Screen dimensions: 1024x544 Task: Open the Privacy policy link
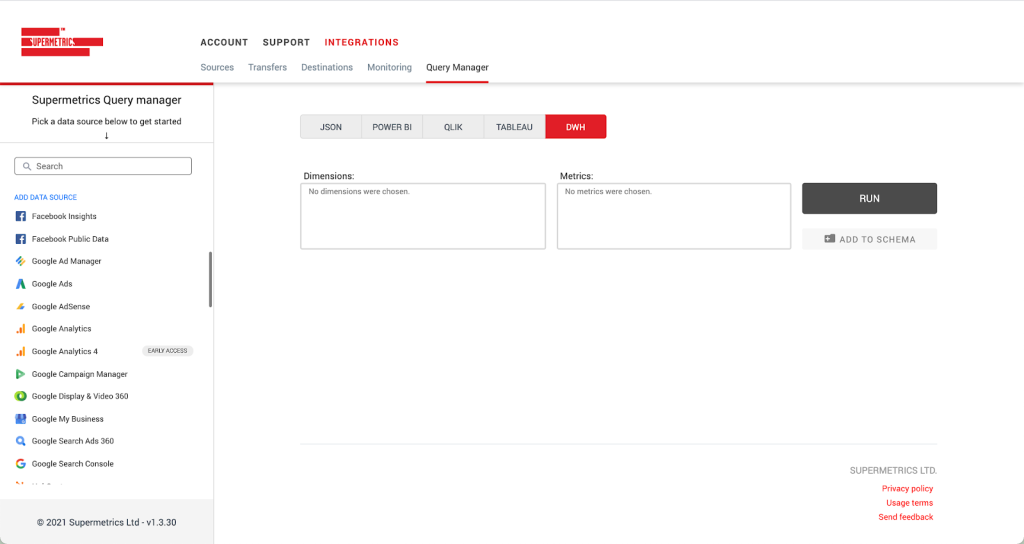[x=907, y=489]
